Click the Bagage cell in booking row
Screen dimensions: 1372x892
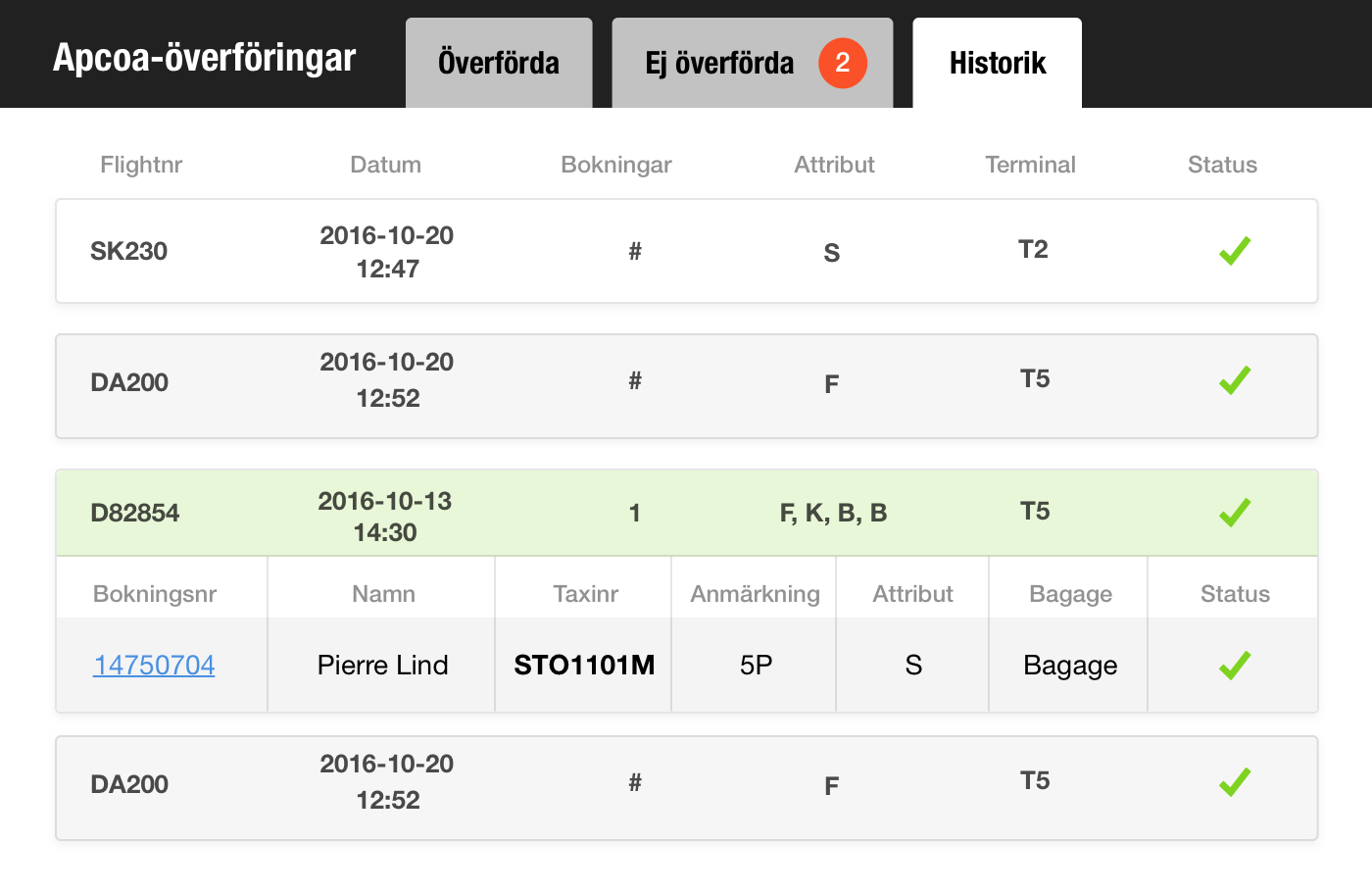click(1070, 666)
